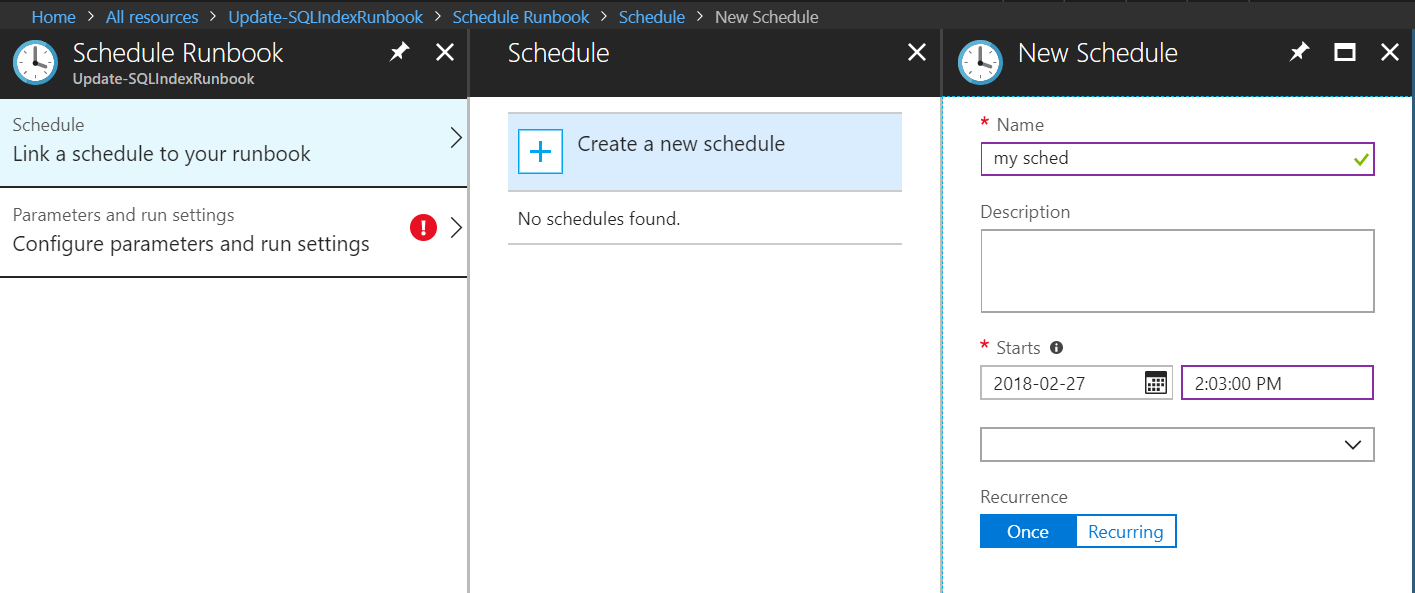Screen dimensions: 1415x593
Task: Click the plus icon for new schedule
Action: [540, 152]
